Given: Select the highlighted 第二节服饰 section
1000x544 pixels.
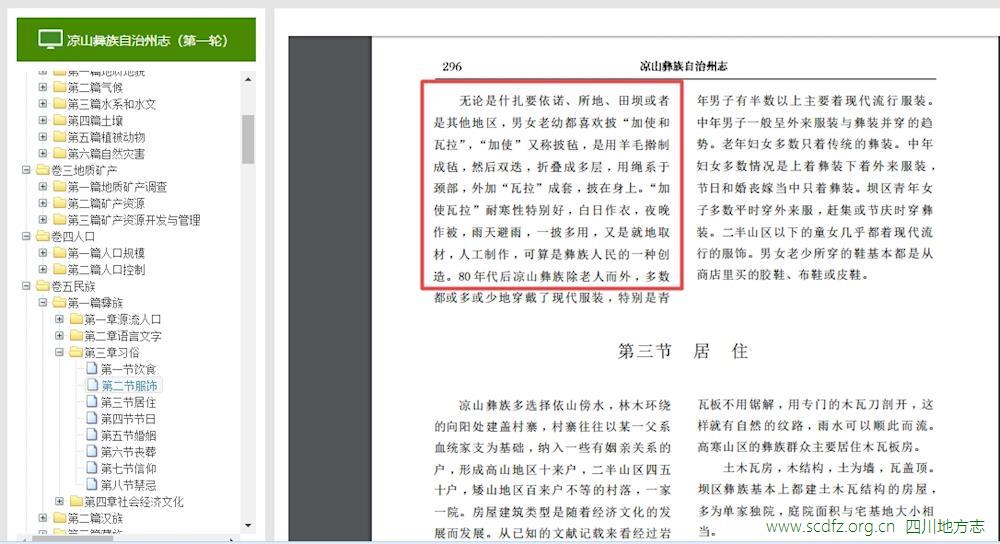Looking at the screenshot, I should [x=129, y=386].
